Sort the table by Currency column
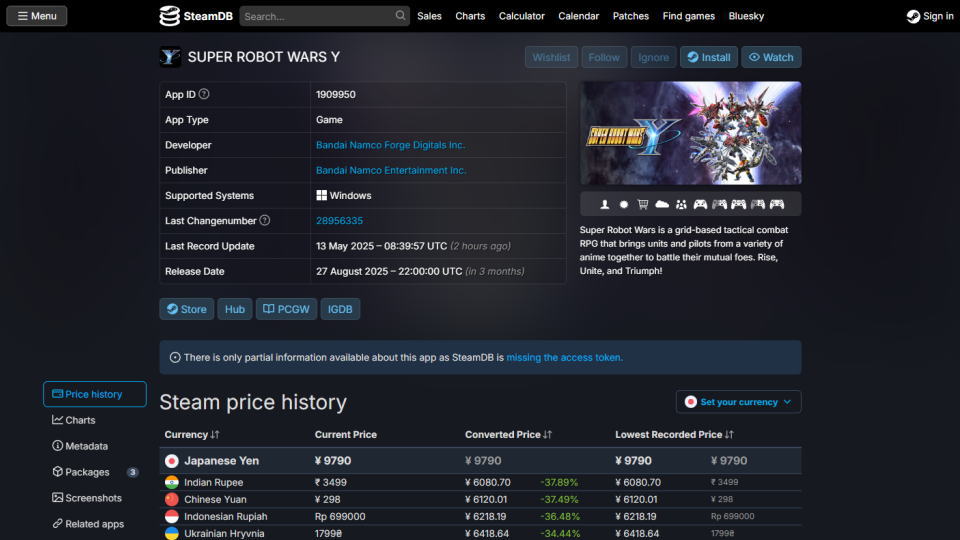960x540 pixels. (x=192, y=435)
